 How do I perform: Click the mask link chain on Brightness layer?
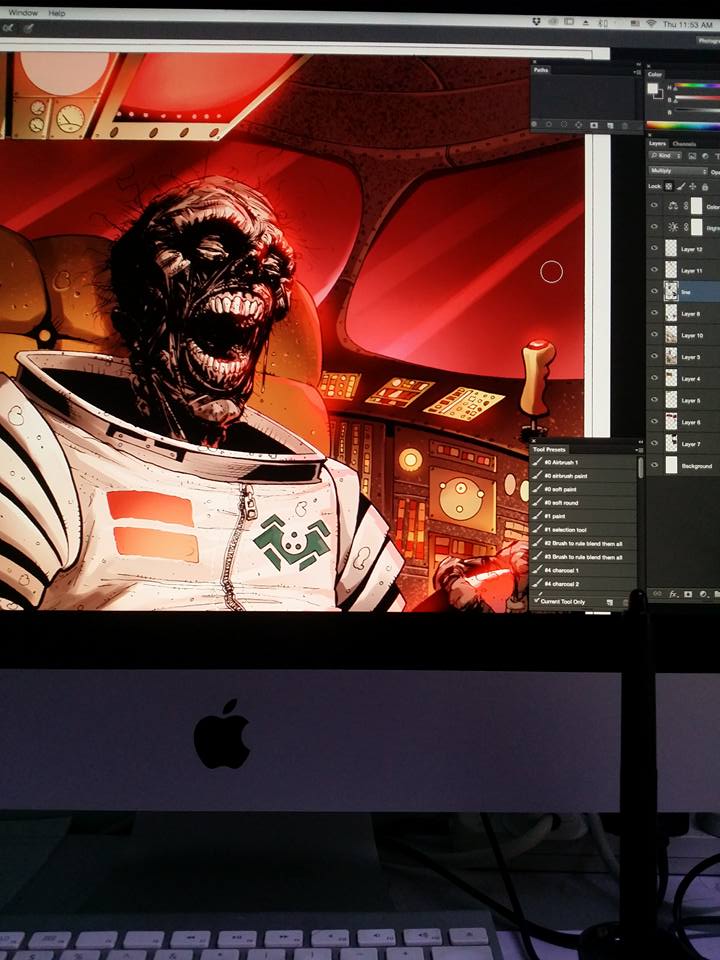pyautogui.click(x=686, y=228)
